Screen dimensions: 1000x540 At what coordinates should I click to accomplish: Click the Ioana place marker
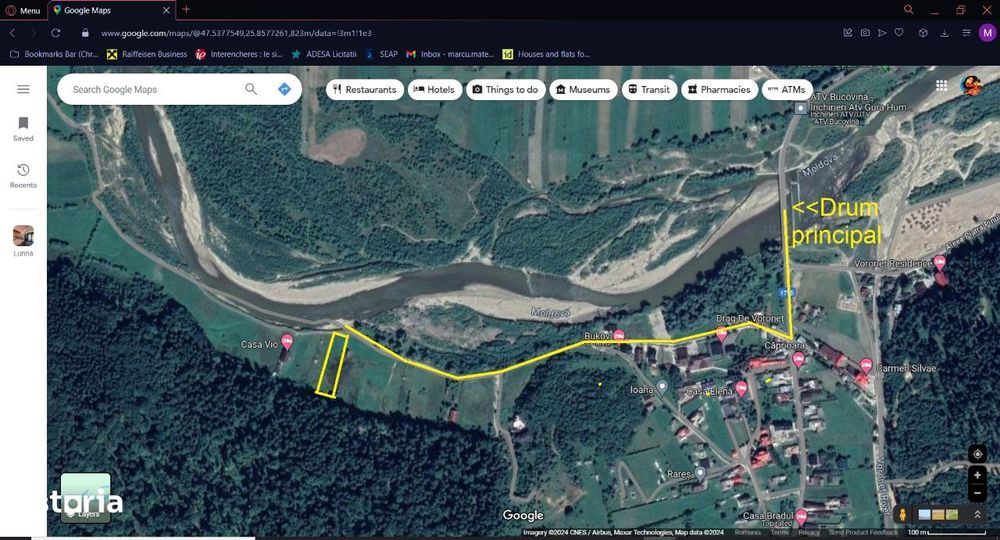coord(662,386)
